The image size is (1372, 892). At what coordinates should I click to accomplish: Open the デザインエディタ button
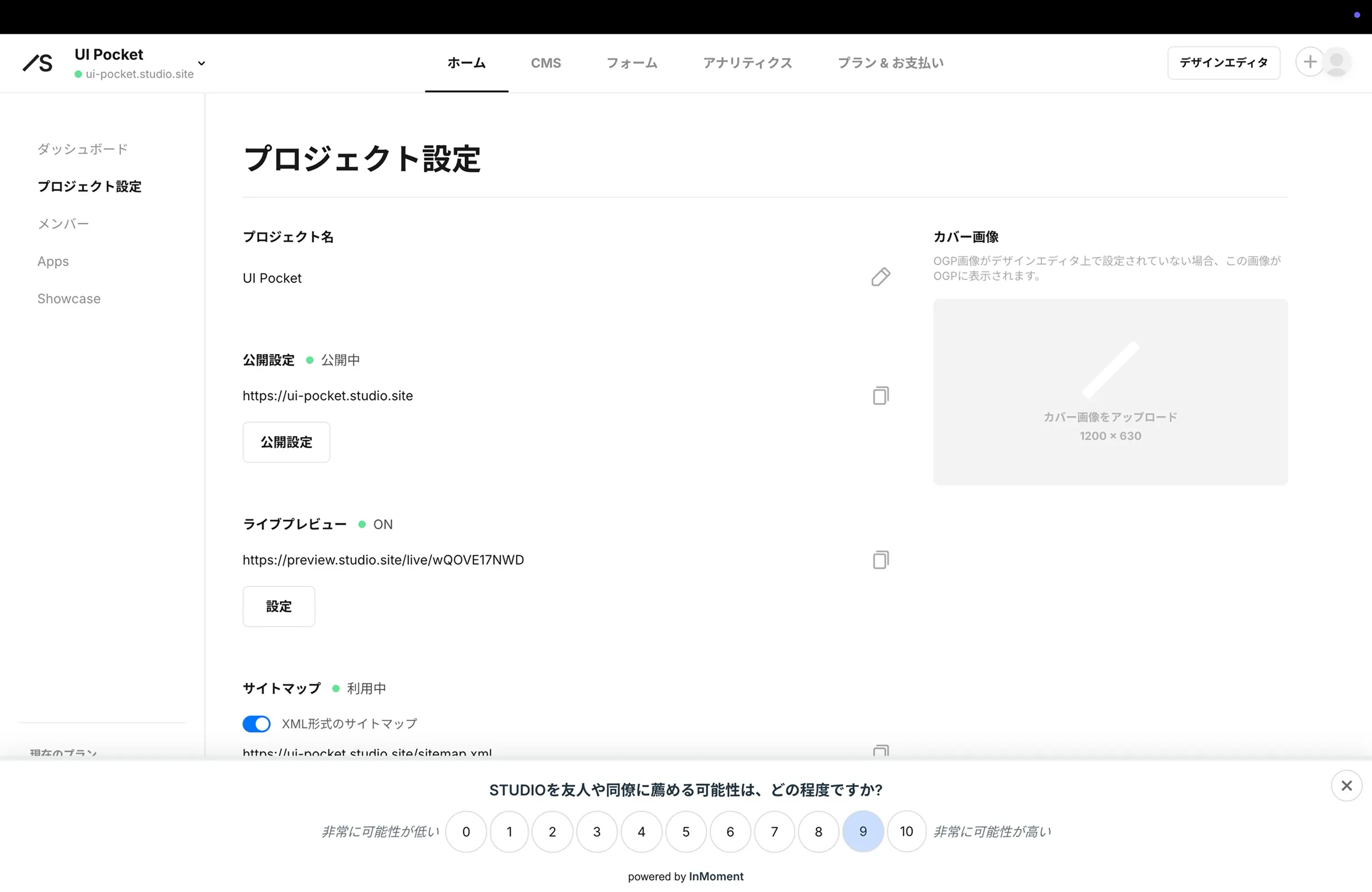(x=1223, y=63)
